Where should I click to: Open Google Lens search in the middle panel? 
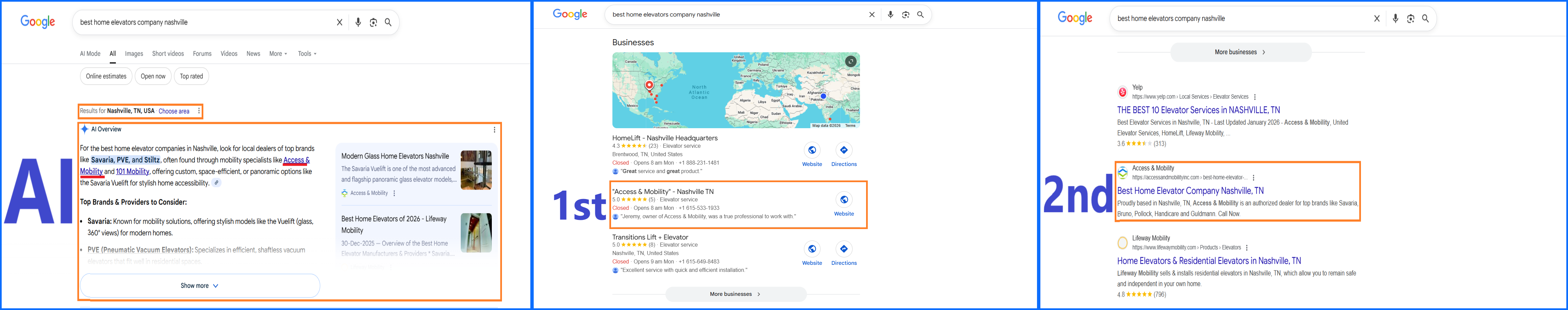[906, 15]
